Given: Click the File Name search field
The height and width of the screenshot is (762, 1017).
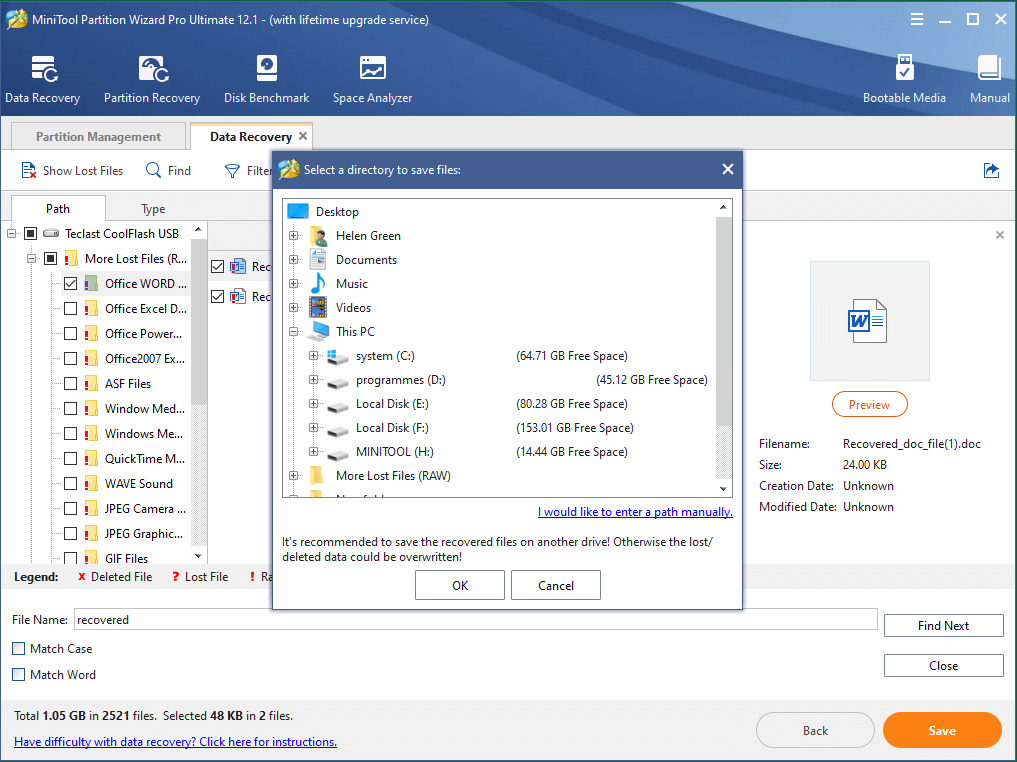Looking at the screenshot, I should 475,619.
